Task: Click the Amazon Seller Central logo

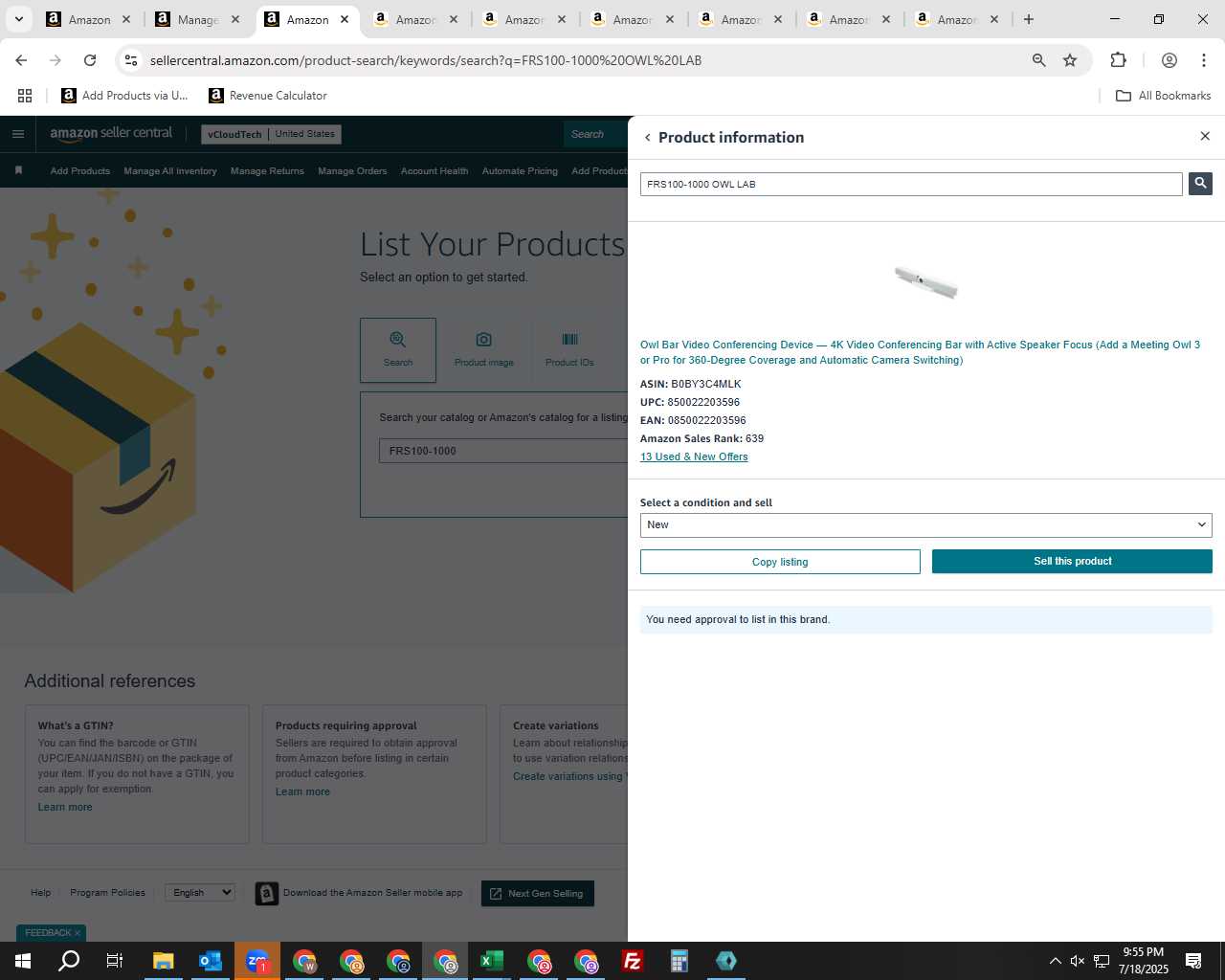Action: [x=111, y=134]
